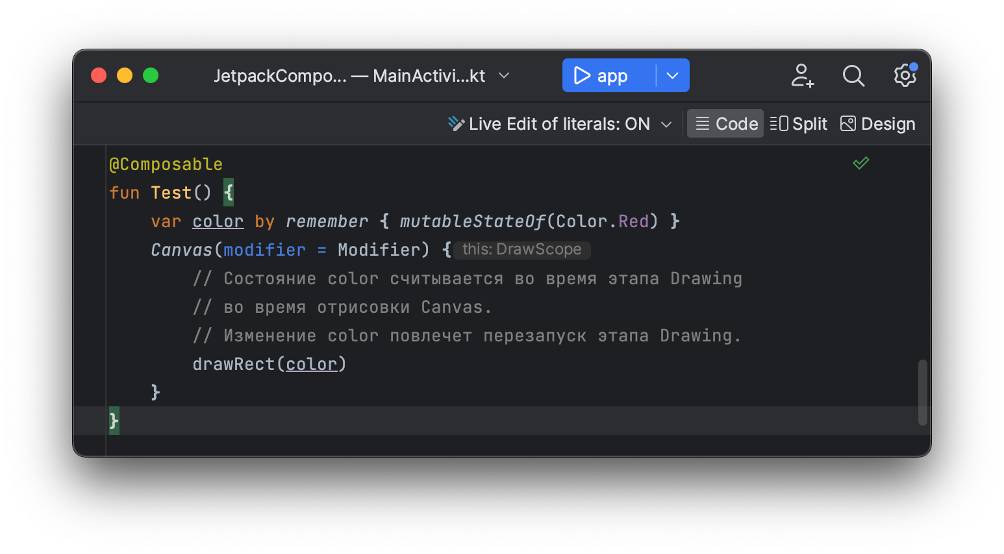The width and height of the screenshot is (1004, 554).
Task: Place the cursor on the drawRect call
Action: pos(236,364)
